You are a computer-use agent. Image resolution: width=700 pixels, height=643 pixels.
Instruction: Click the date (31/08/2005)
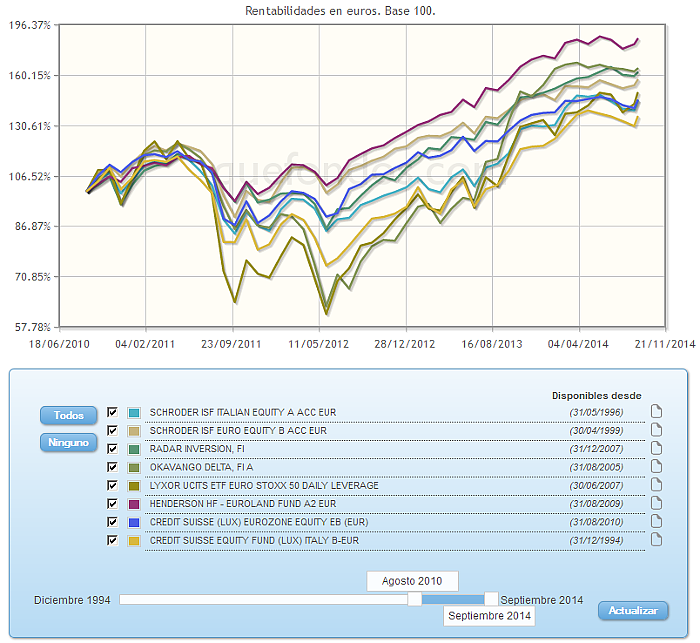(596, 467)
